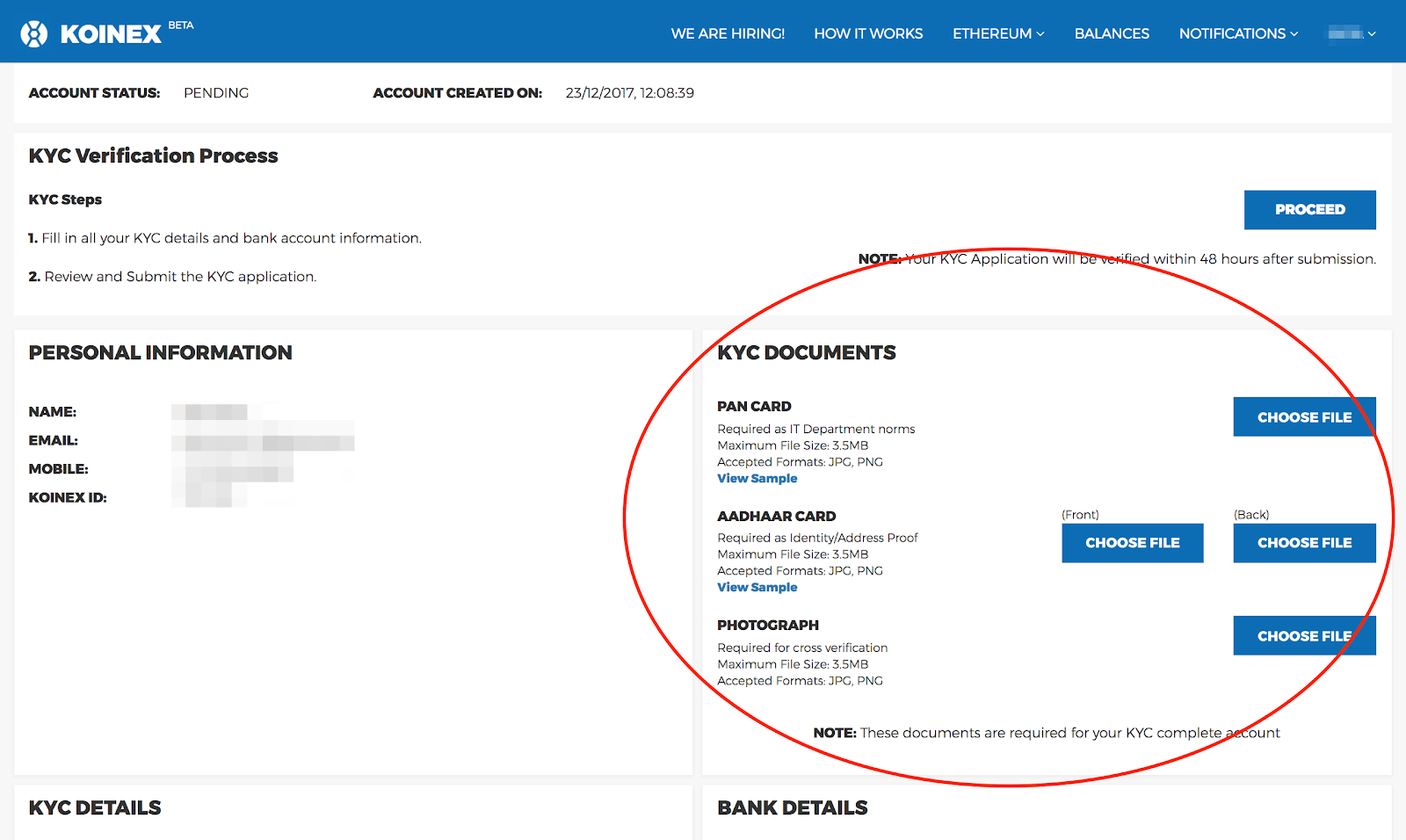
Task: Click the AADHAAR CARD section title
Action: [x=777, y=516]
